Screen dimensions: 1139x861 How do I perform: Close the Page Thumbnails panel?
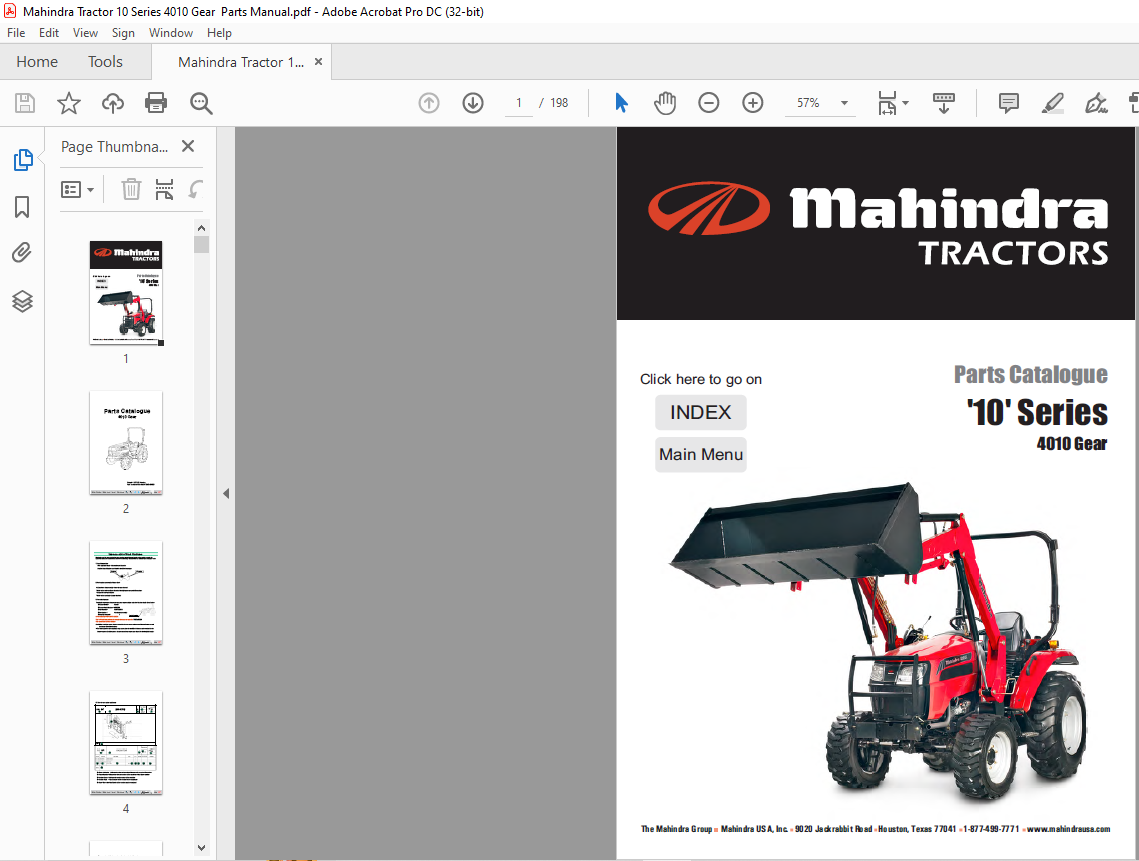pyautogui.click(x=188, y=146)
